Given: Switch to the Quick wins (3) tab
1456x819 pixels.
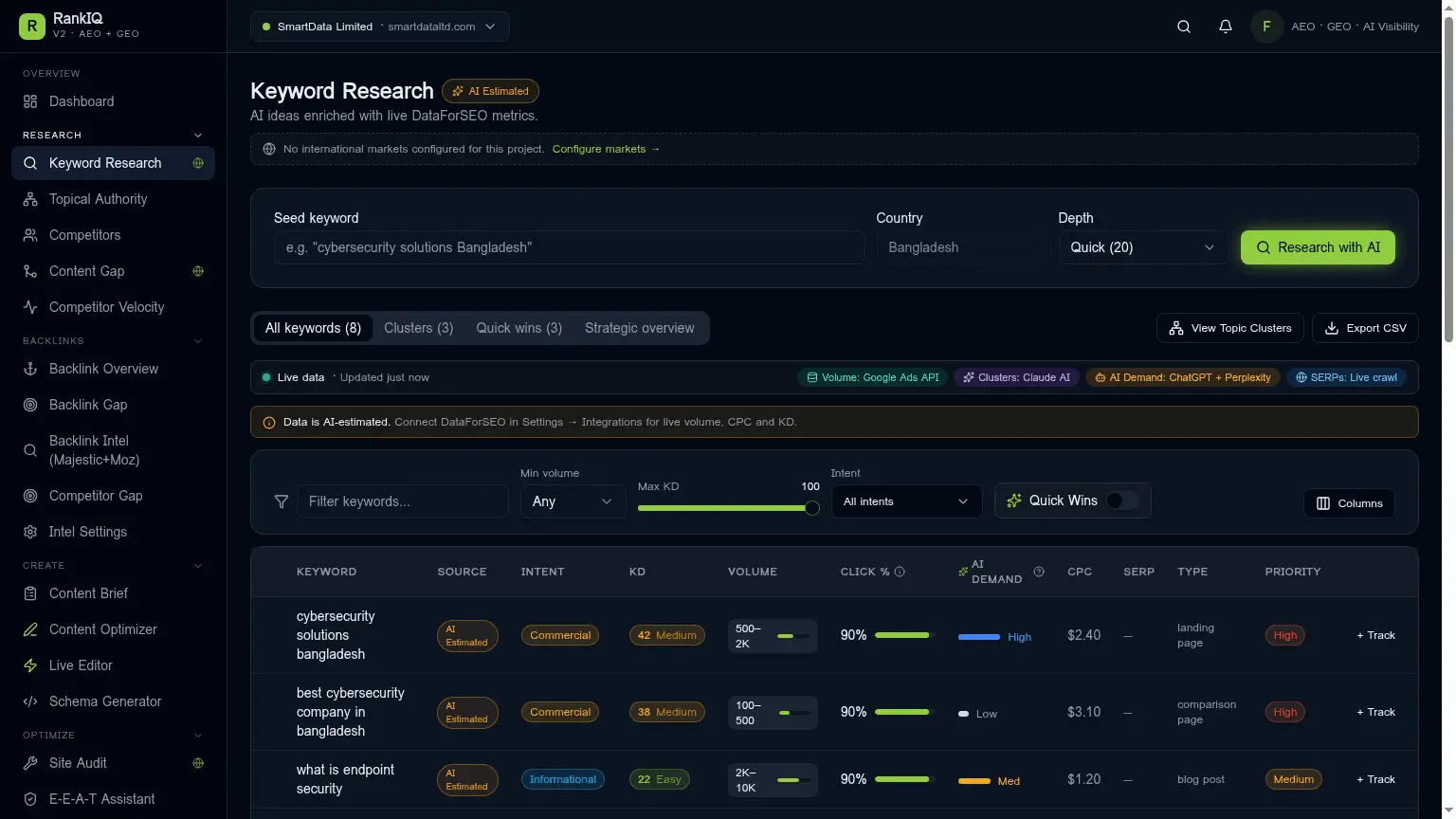Looking at the screenshot, I should tap(519, 328).
